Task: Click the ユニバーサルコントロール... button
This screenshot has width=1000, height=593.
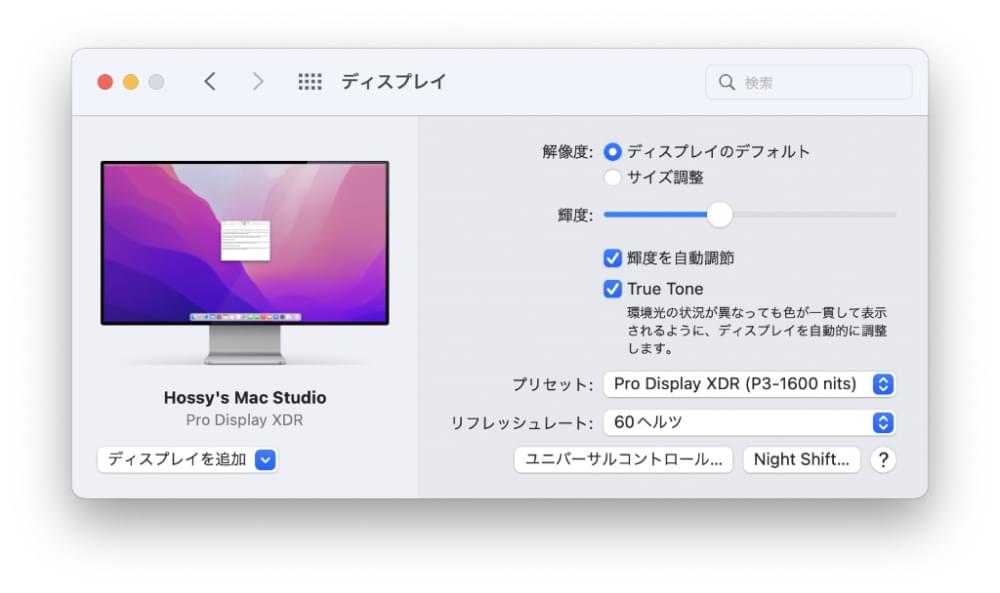Action: click(623, 460)
